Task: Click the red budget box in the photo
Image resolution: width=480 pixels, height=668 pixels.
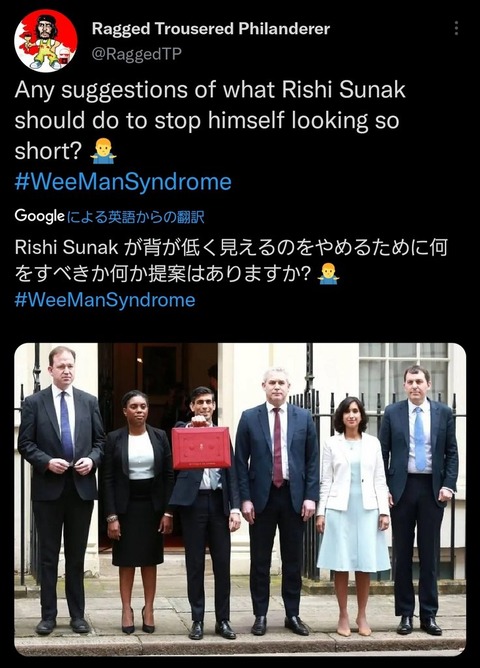Action: pyautogui.click(x=201, y=448)
